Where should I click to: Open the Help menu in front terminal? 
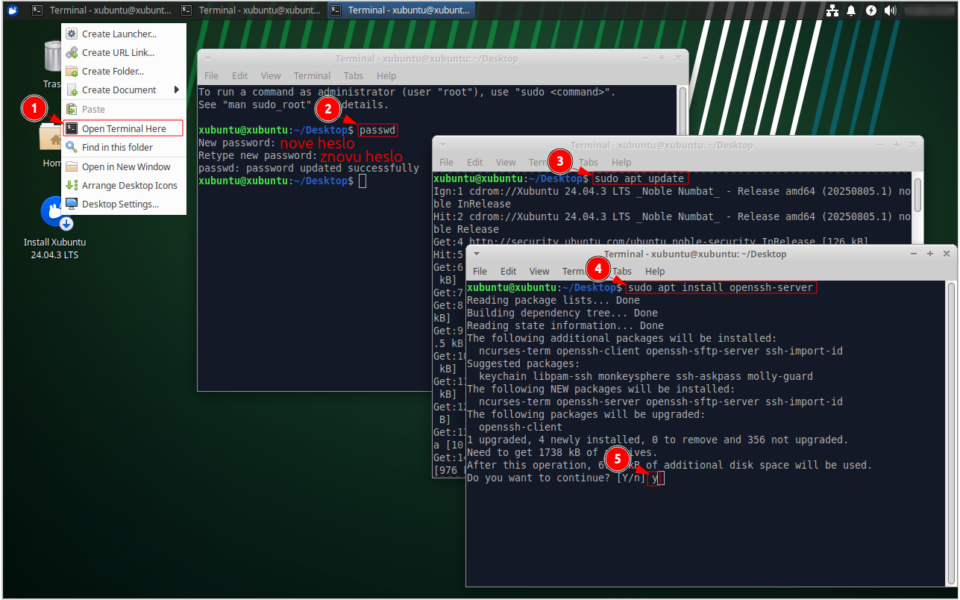(x=654, y=271)
